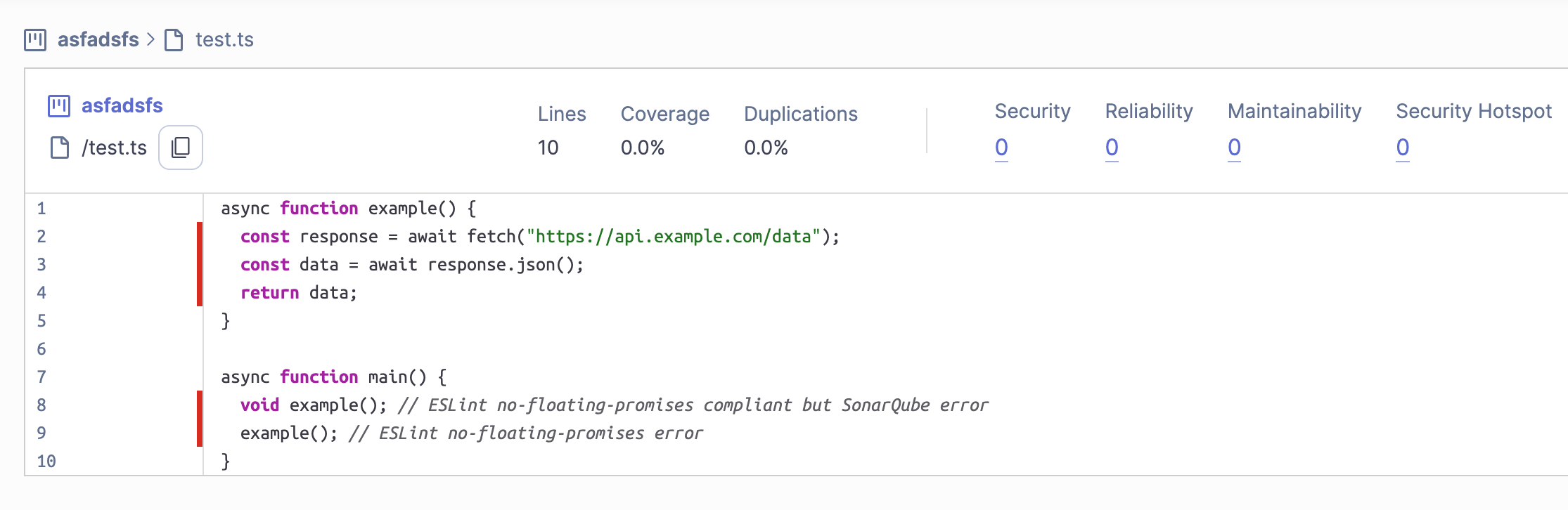
Task: Open the Security Hotspot count link
Action: (1403, 148)
